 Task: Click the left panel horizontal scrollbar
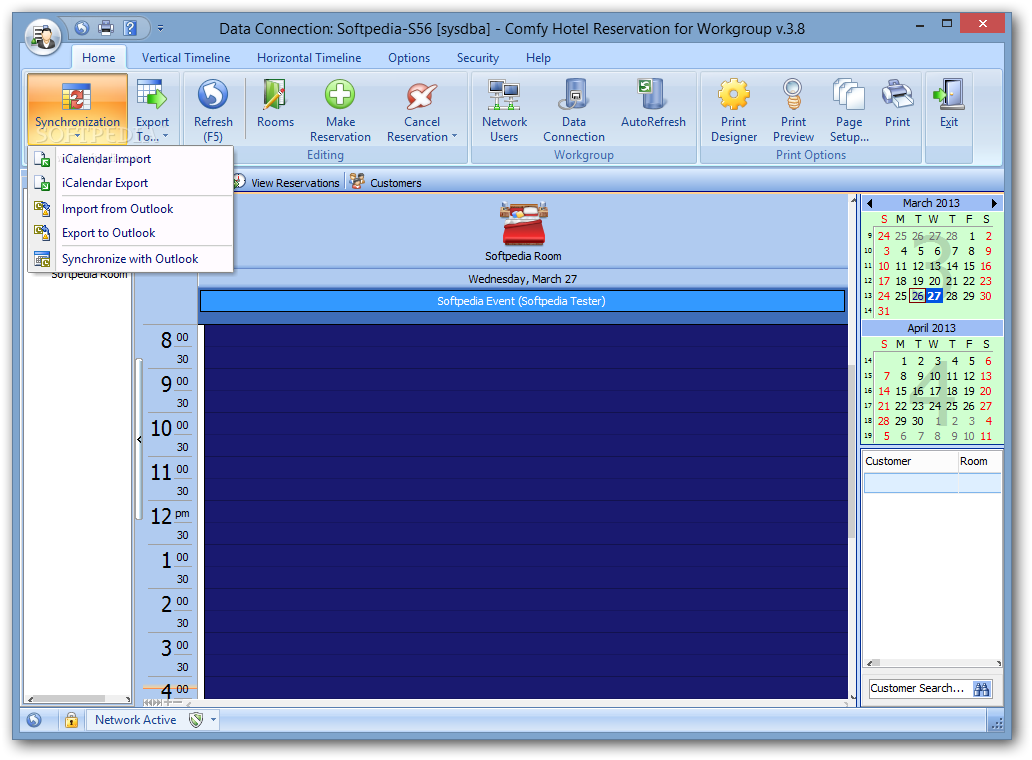(x=78, y=699)
